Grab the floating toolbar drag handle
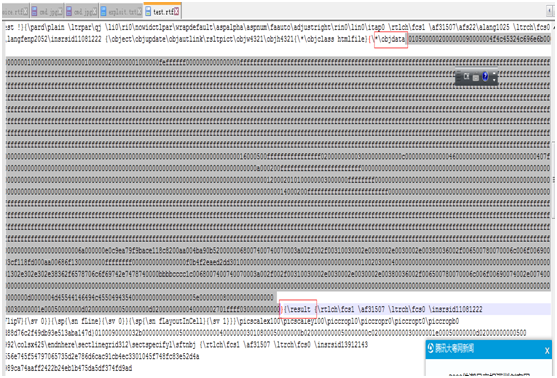This screenshot has height=378, width=557. pyautogui.click(x=459, y=76)
